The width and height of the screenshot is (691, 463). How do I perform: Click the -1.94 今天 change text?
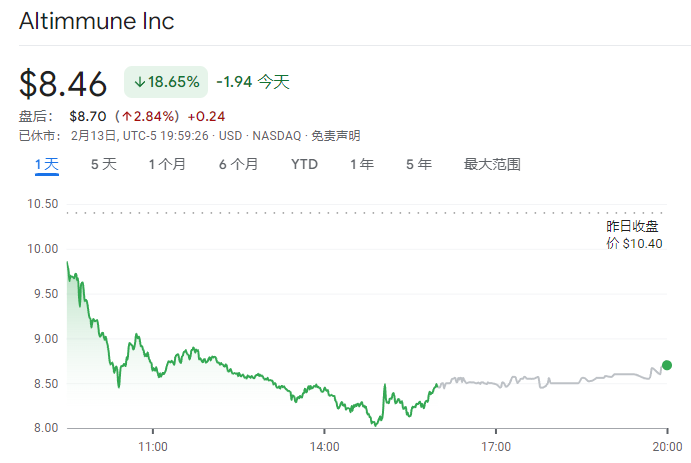(x=253, y=82)
